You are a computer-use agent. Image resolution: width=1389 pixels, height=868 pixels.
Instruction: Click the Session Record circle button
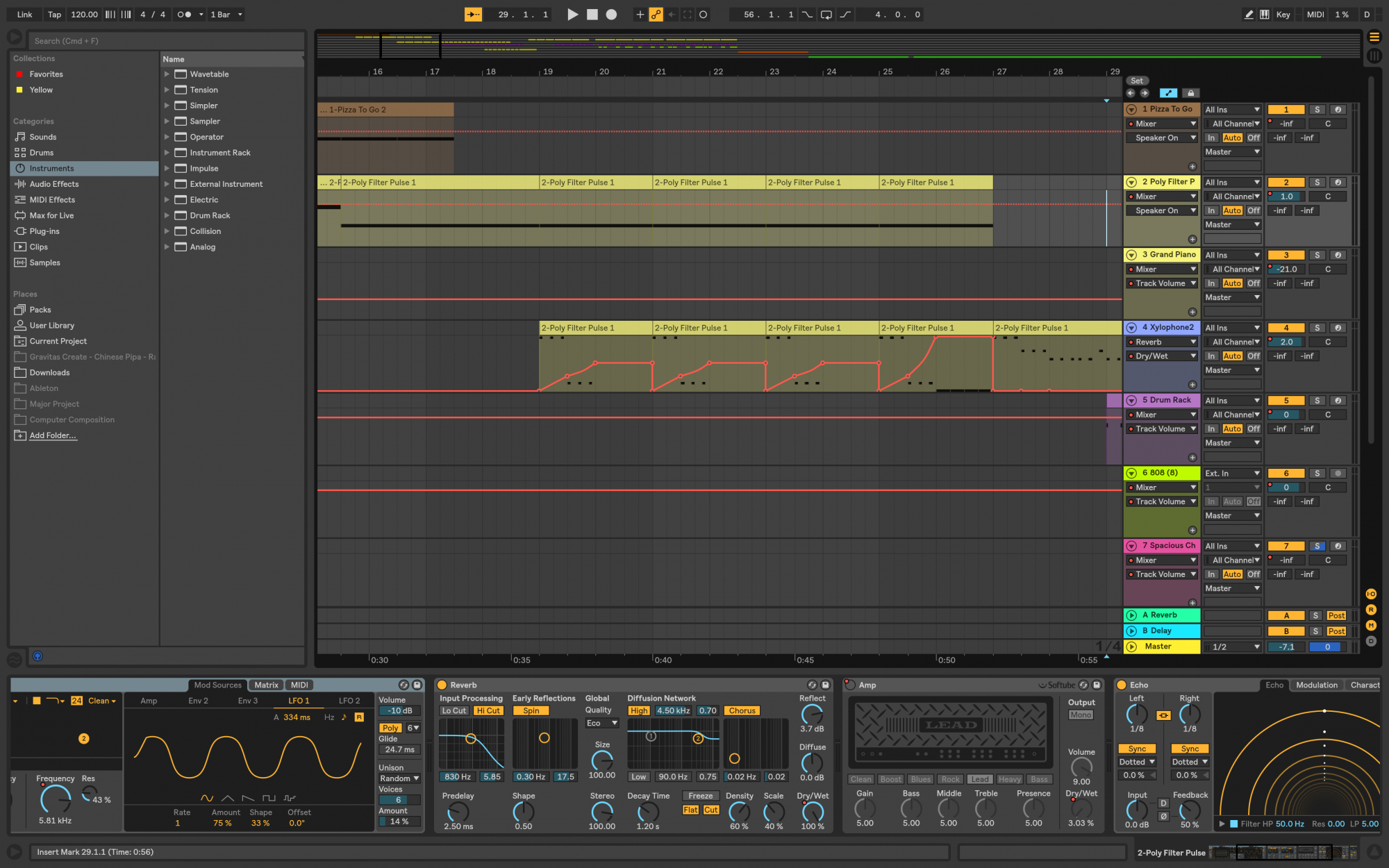(x=703, y=14)
